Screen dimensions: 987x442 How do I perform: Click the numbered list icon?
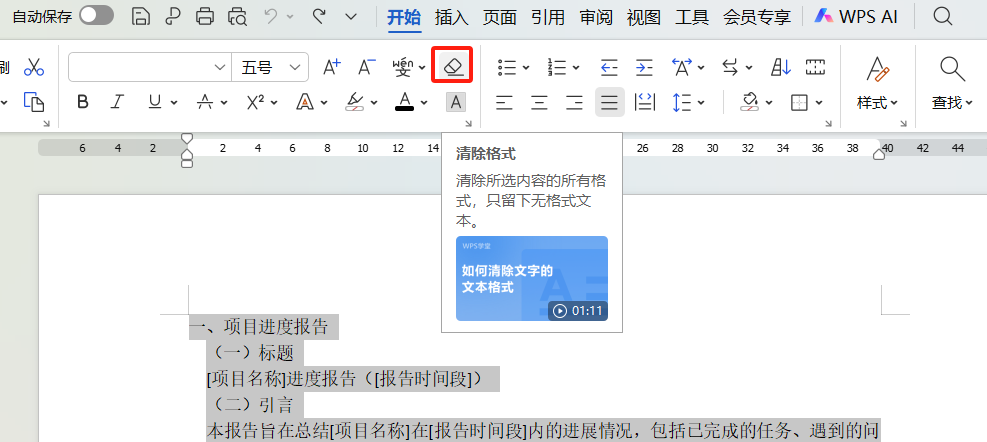(558, 67)
